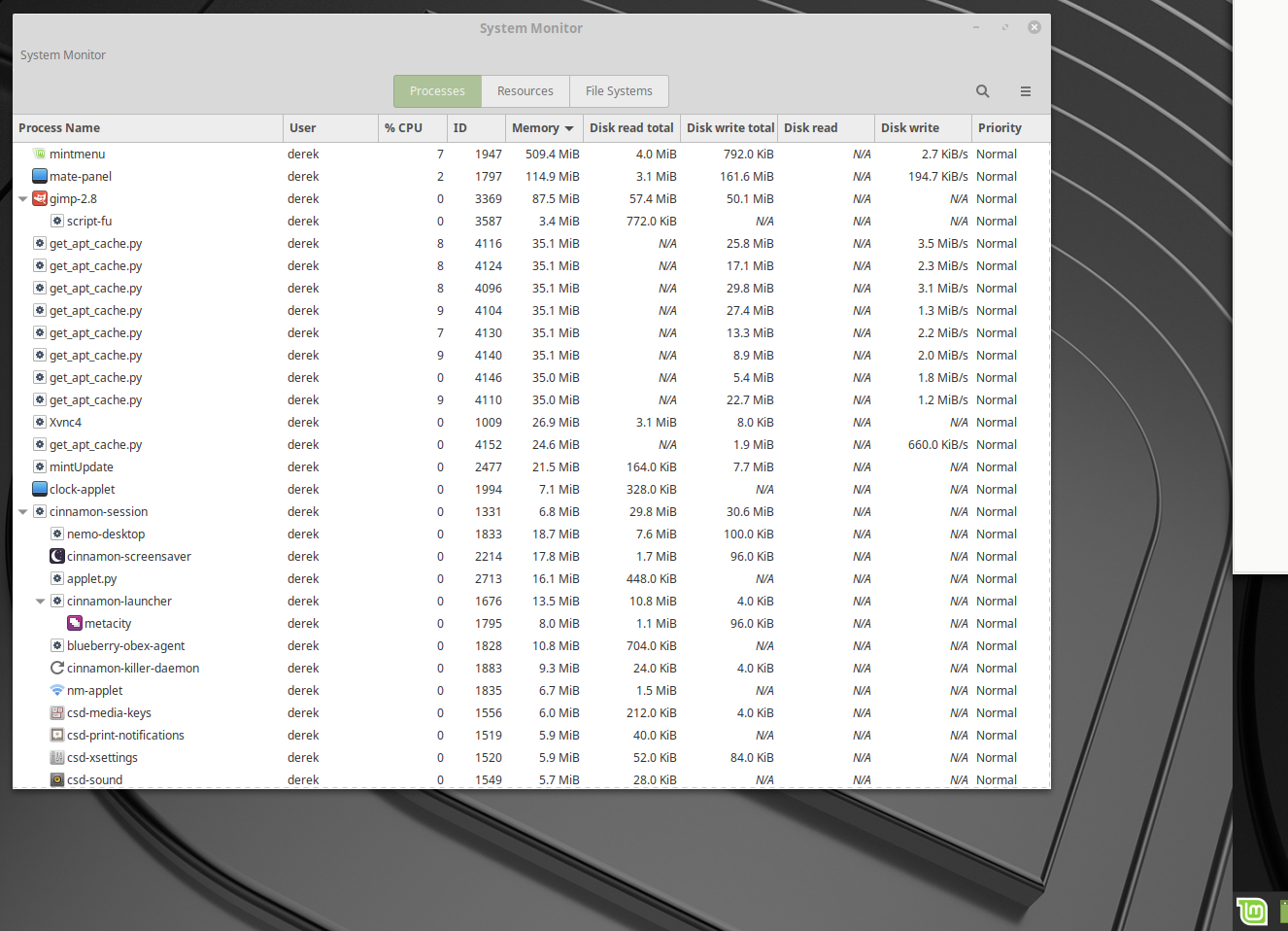1288x931 pixels.
Task: Sort by ID column header
Action: (x=476, y=128)
